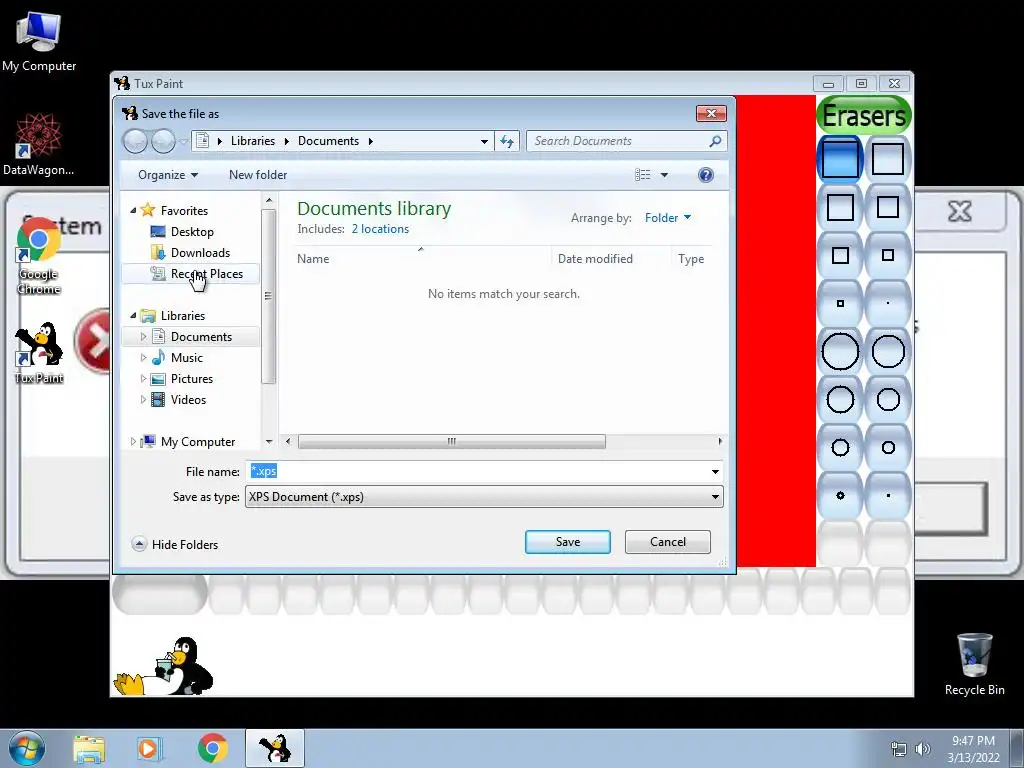Click the Libraries folder icon in tree
The image size is (1024, 768).
[x=148, y=315]
